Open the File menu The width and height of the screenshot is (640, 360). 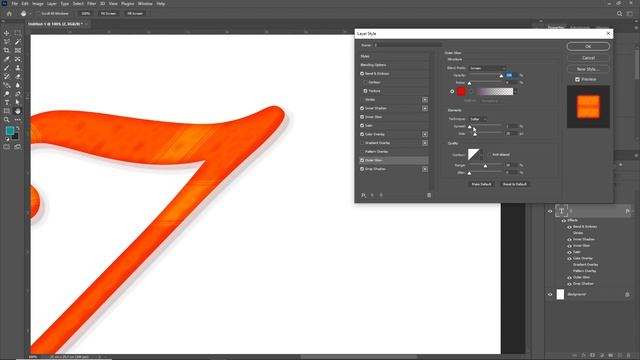(x=15, y=4)
